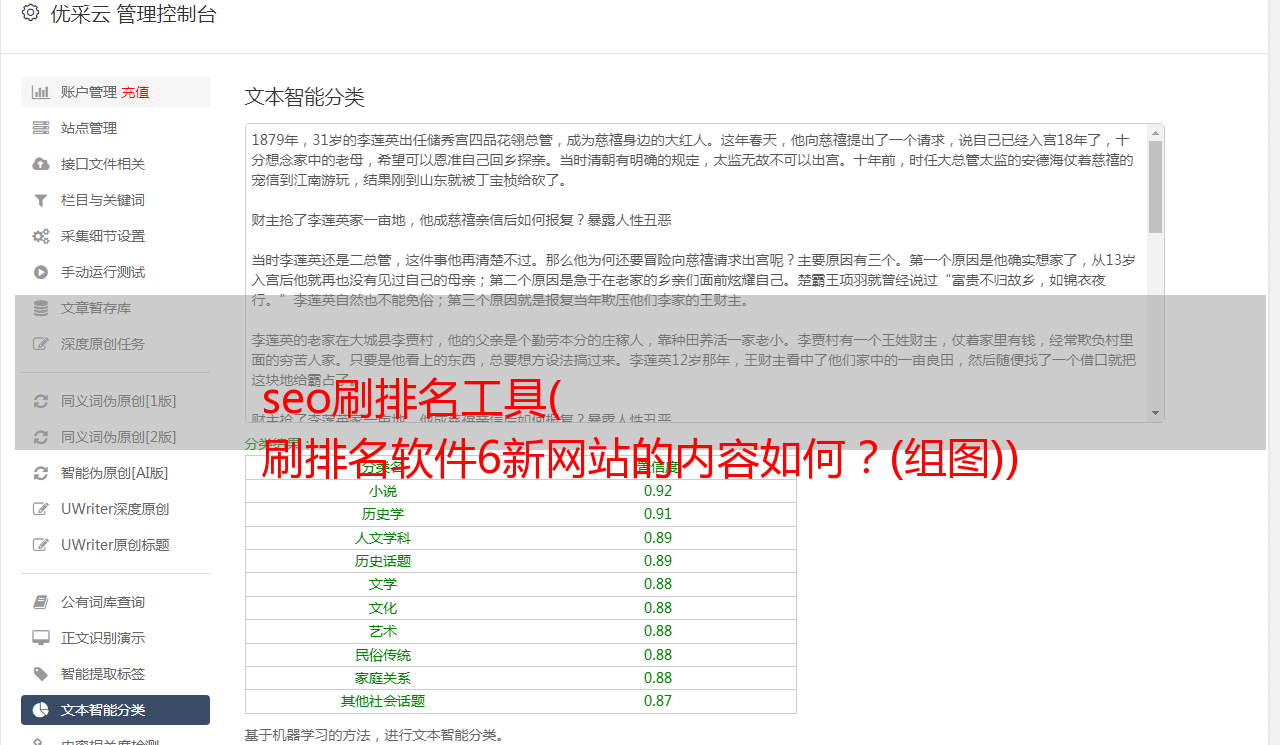Click the red 充值 recharge link
This screenshot has height=745, width=1280.
click(x=135, y=92)
